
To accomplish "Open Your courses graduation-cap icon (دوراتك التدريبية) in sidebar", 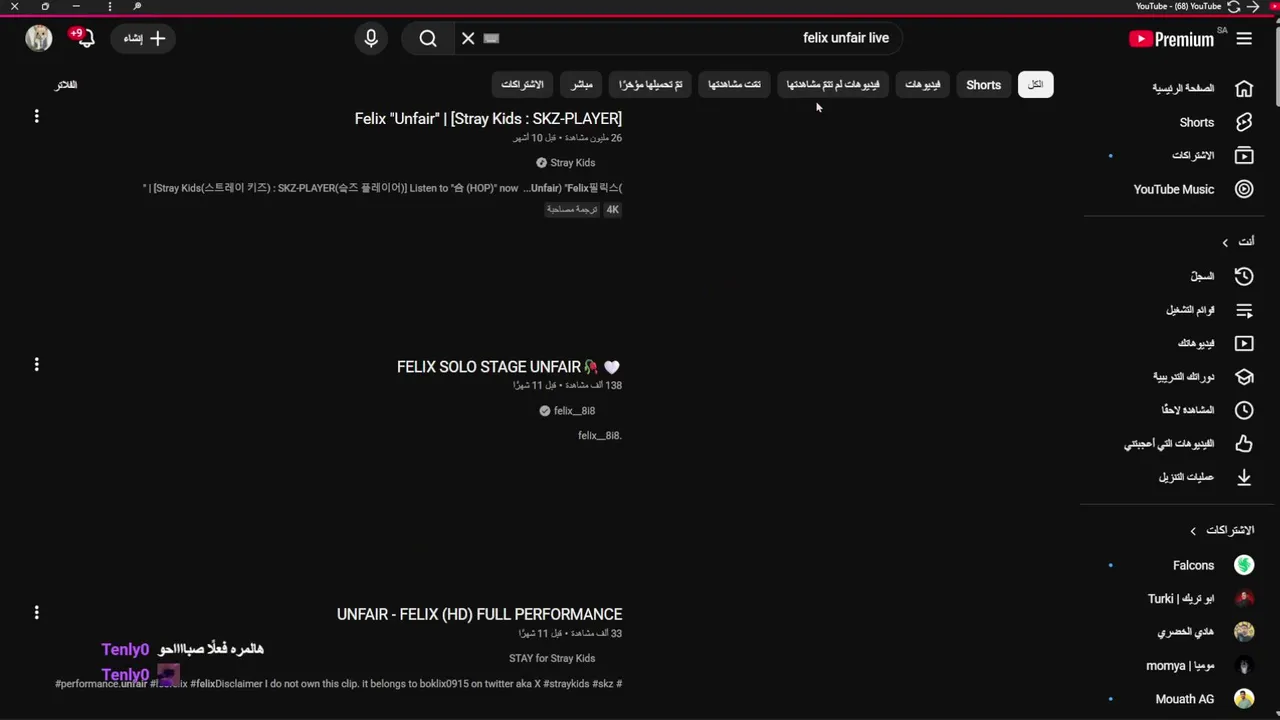I will (x=1244, y=377).
